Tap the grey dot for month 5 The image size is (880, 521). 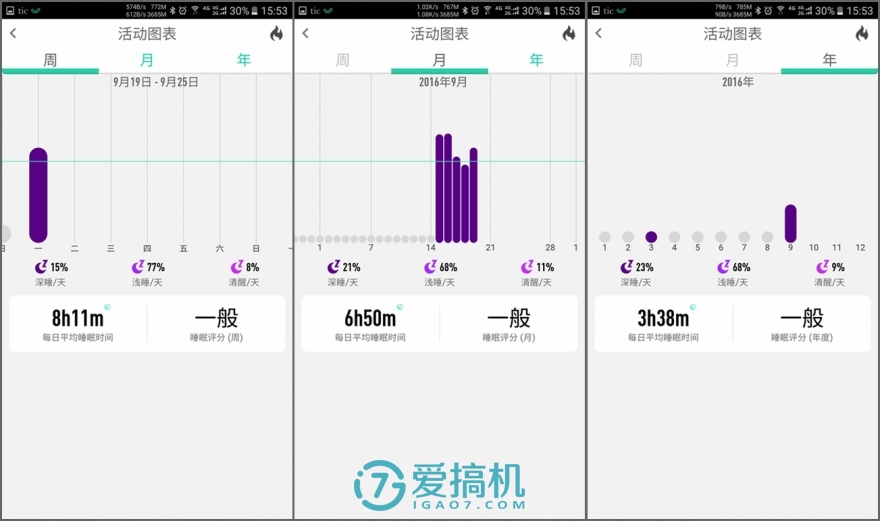[x=698, y=237]
